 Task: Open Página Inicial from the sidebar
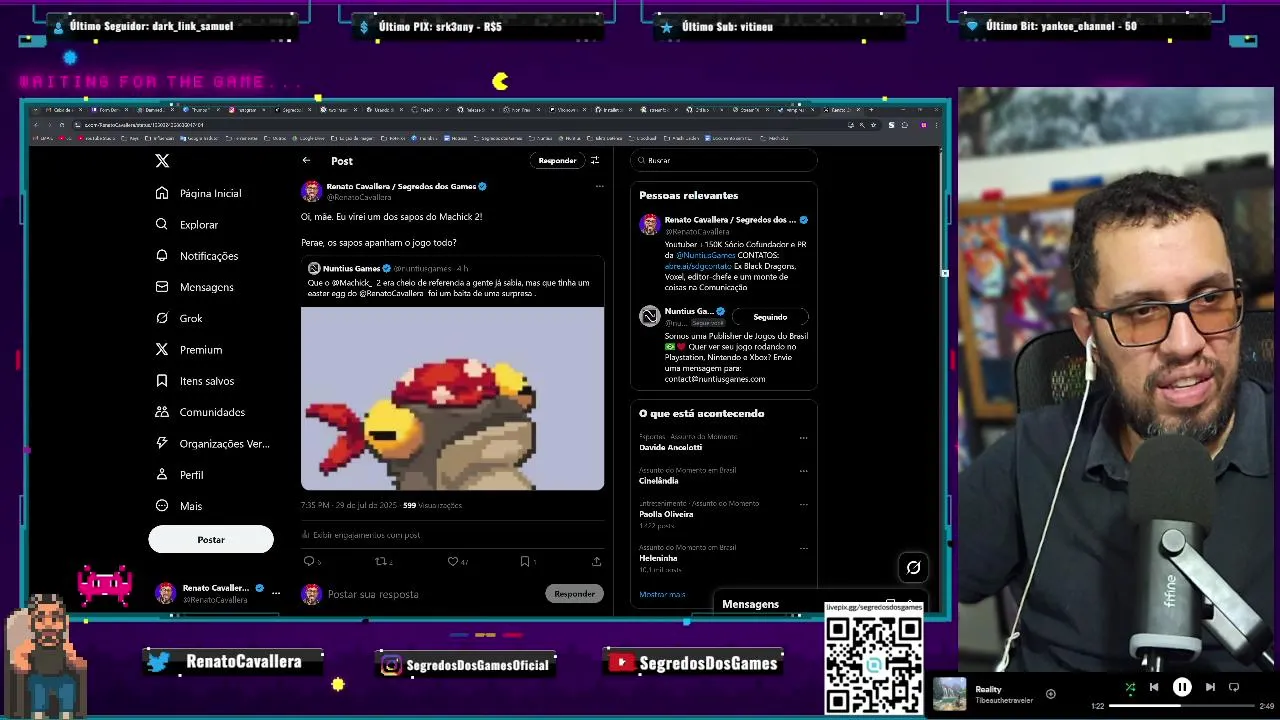199,193
